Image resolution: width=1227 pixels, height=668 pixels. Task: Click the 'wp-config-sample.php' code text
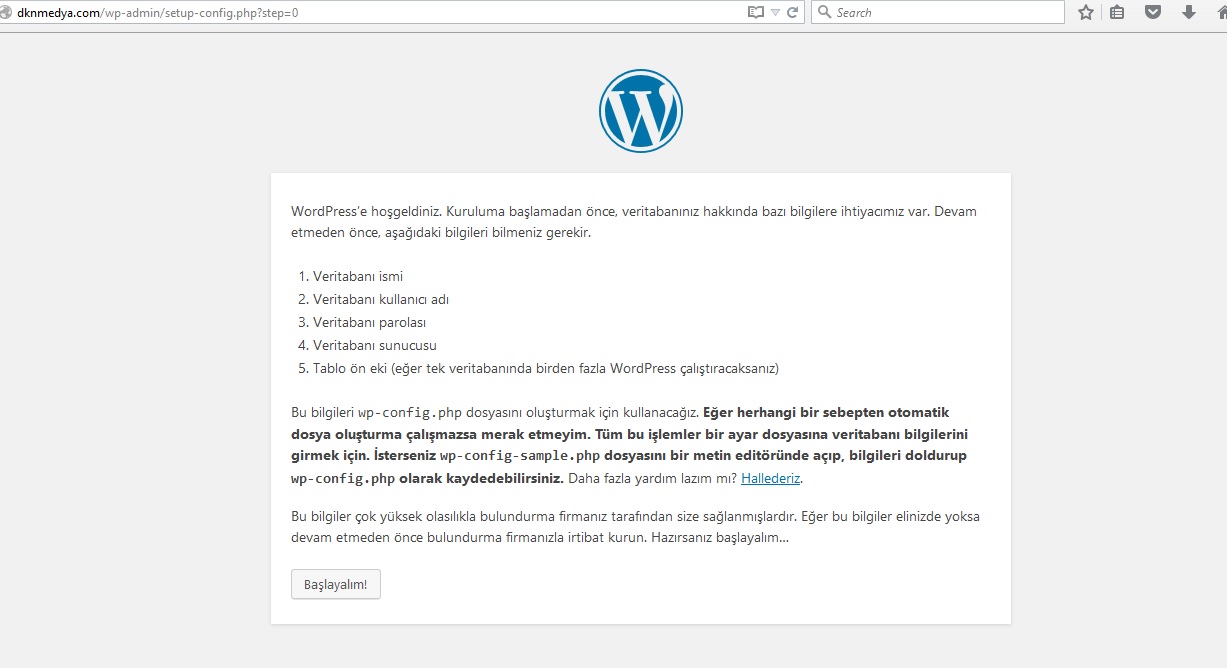click(520, 455)
